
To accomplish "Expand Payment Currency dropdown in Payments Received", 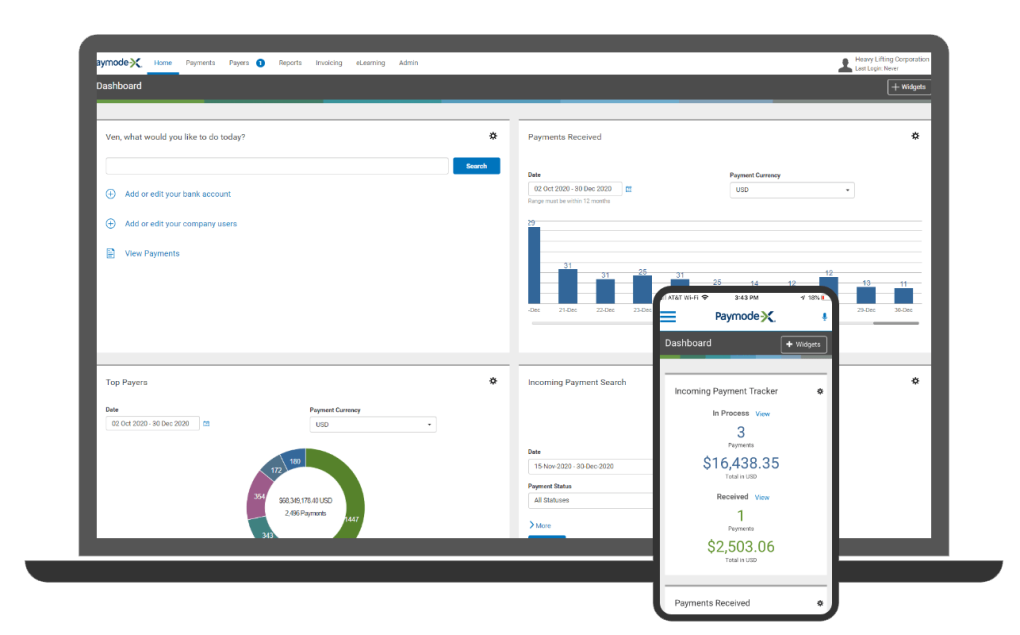I will pos(791,190).
